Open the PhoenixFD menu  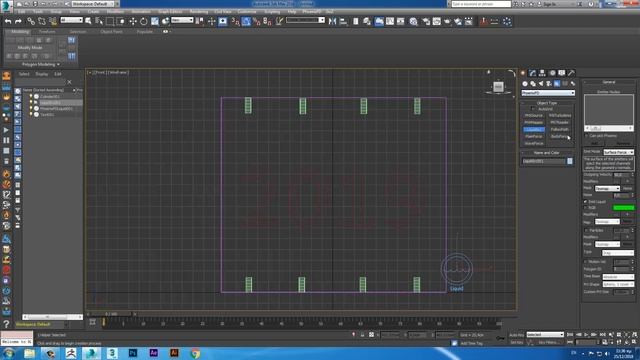point(312,12)
